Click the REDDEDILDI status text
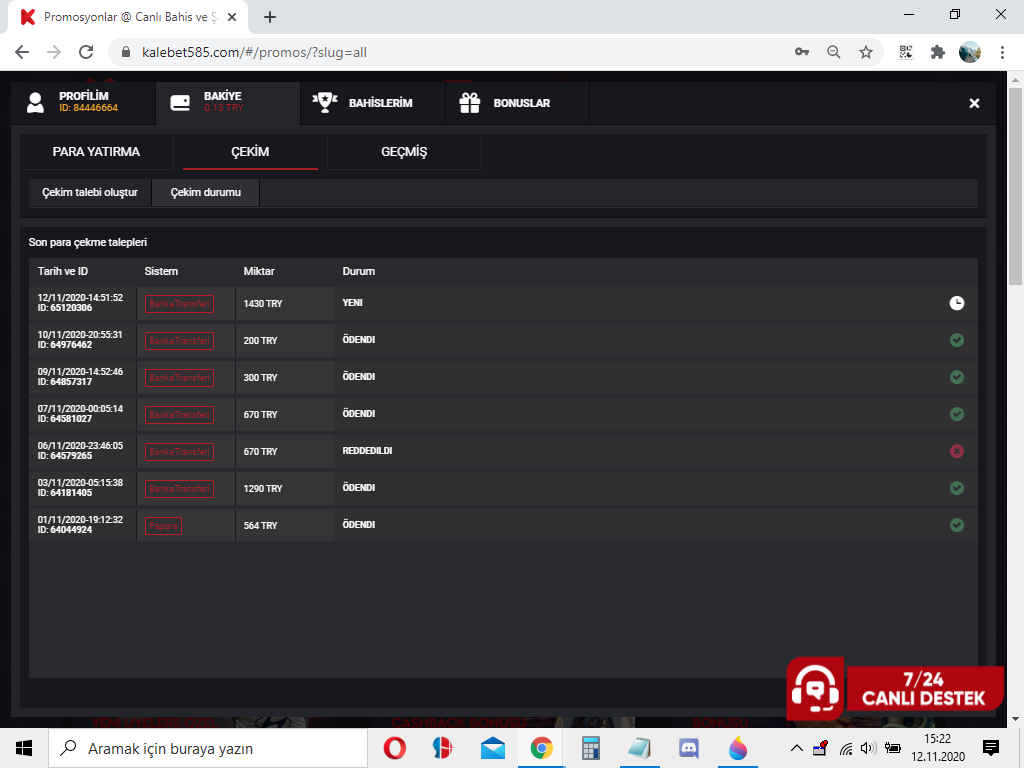This screenshot has height=768, width=1024. tap(367, 451)
